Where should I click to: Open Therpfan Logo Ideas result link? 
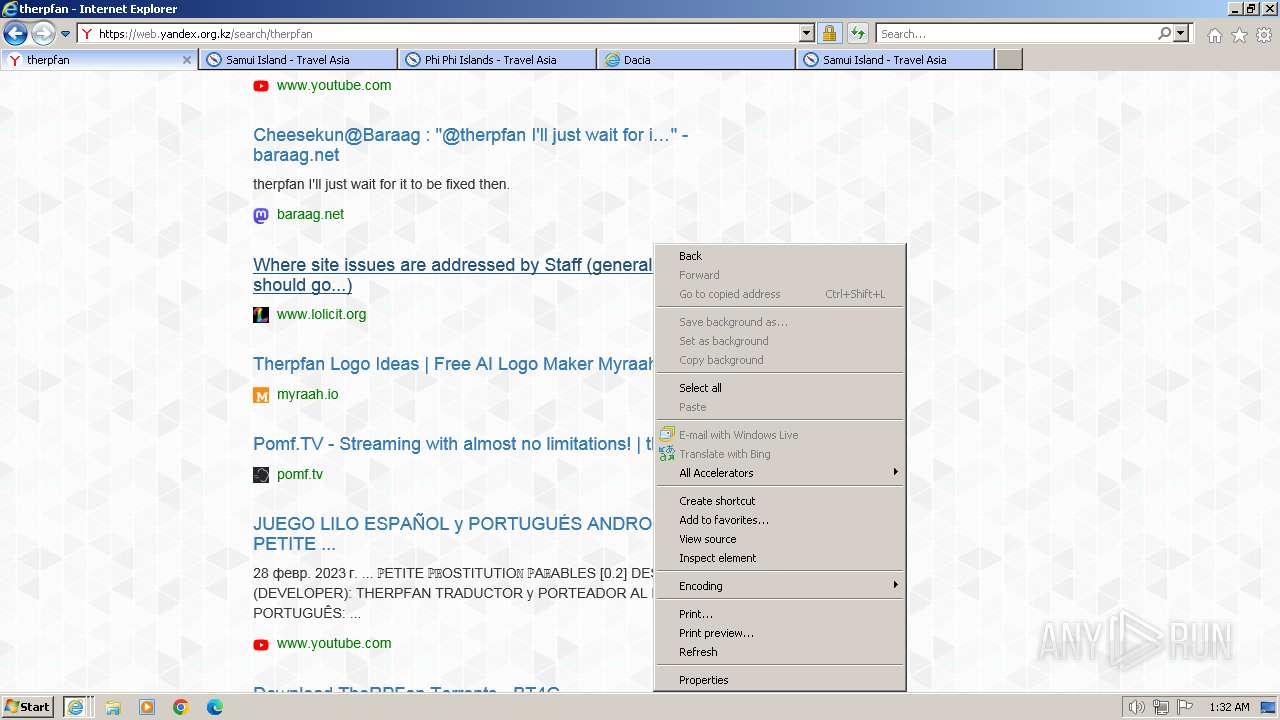click(453, 364)
